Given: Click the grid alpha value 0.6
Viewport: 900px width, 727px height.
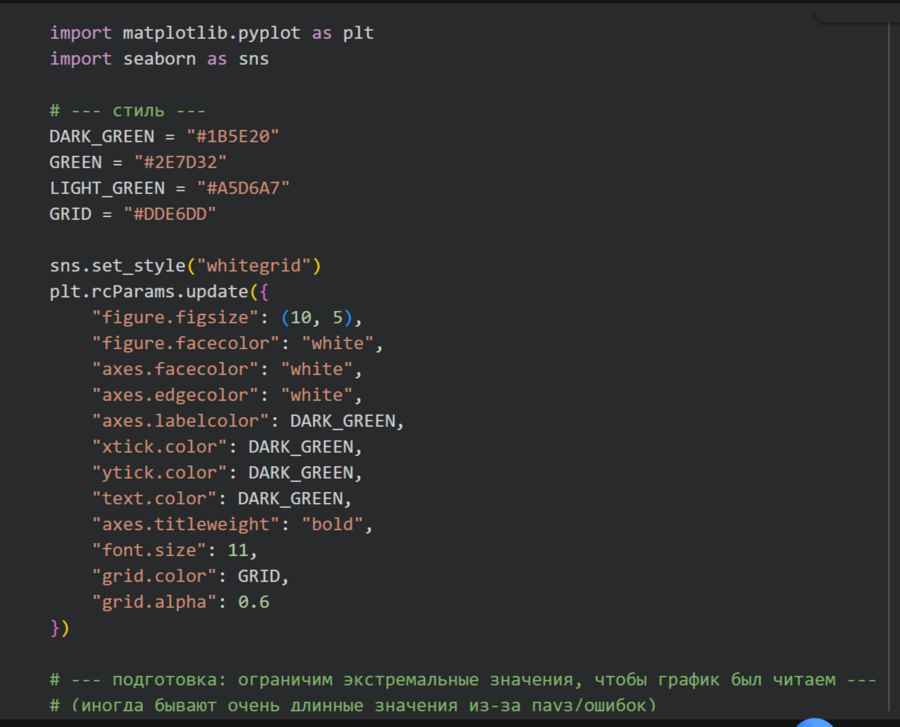Looking at the screenshot, I should [x=253, y=602].
